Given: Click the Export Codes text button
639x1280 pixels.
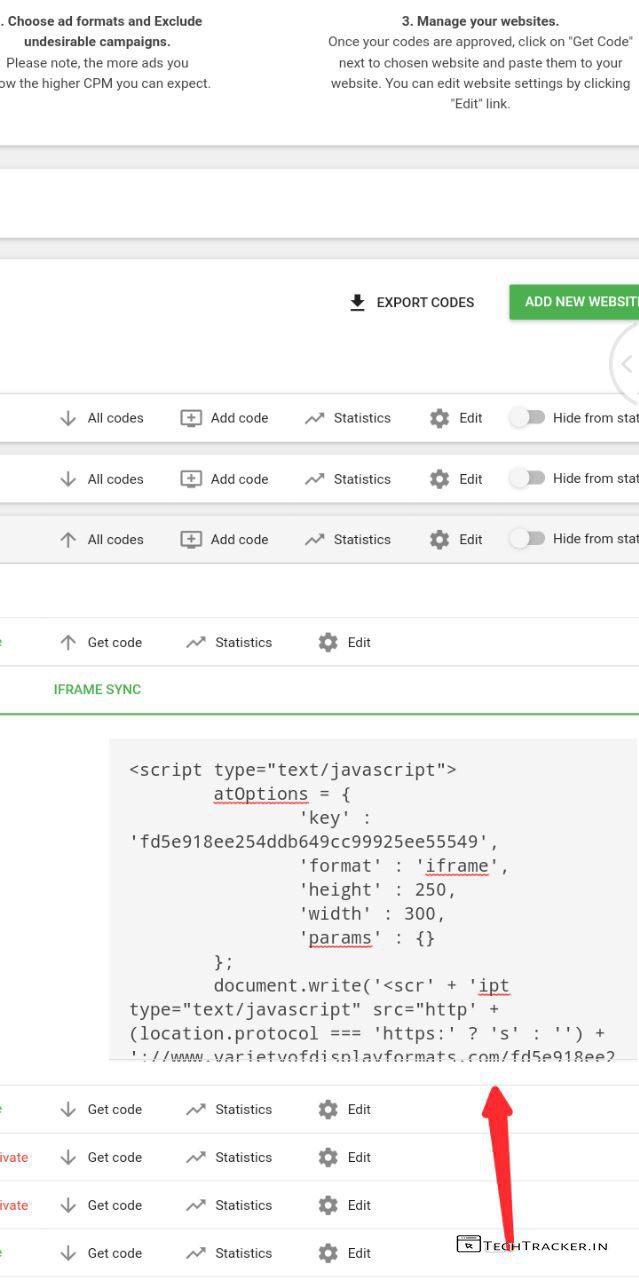Looking at the screenshot, I should pyautogui.click(x=425, y=302).
